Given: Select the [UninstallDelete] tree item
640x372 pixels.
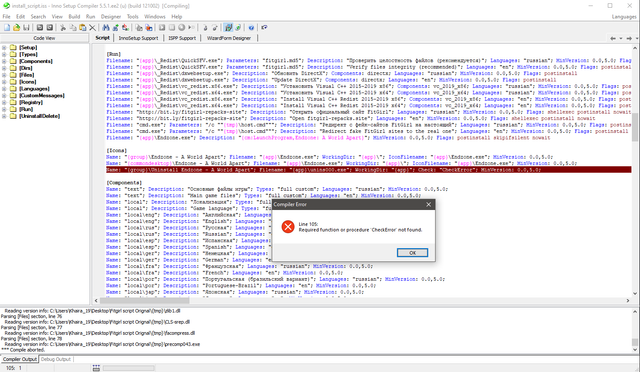Looking at the screenshot, I should 40,116.
